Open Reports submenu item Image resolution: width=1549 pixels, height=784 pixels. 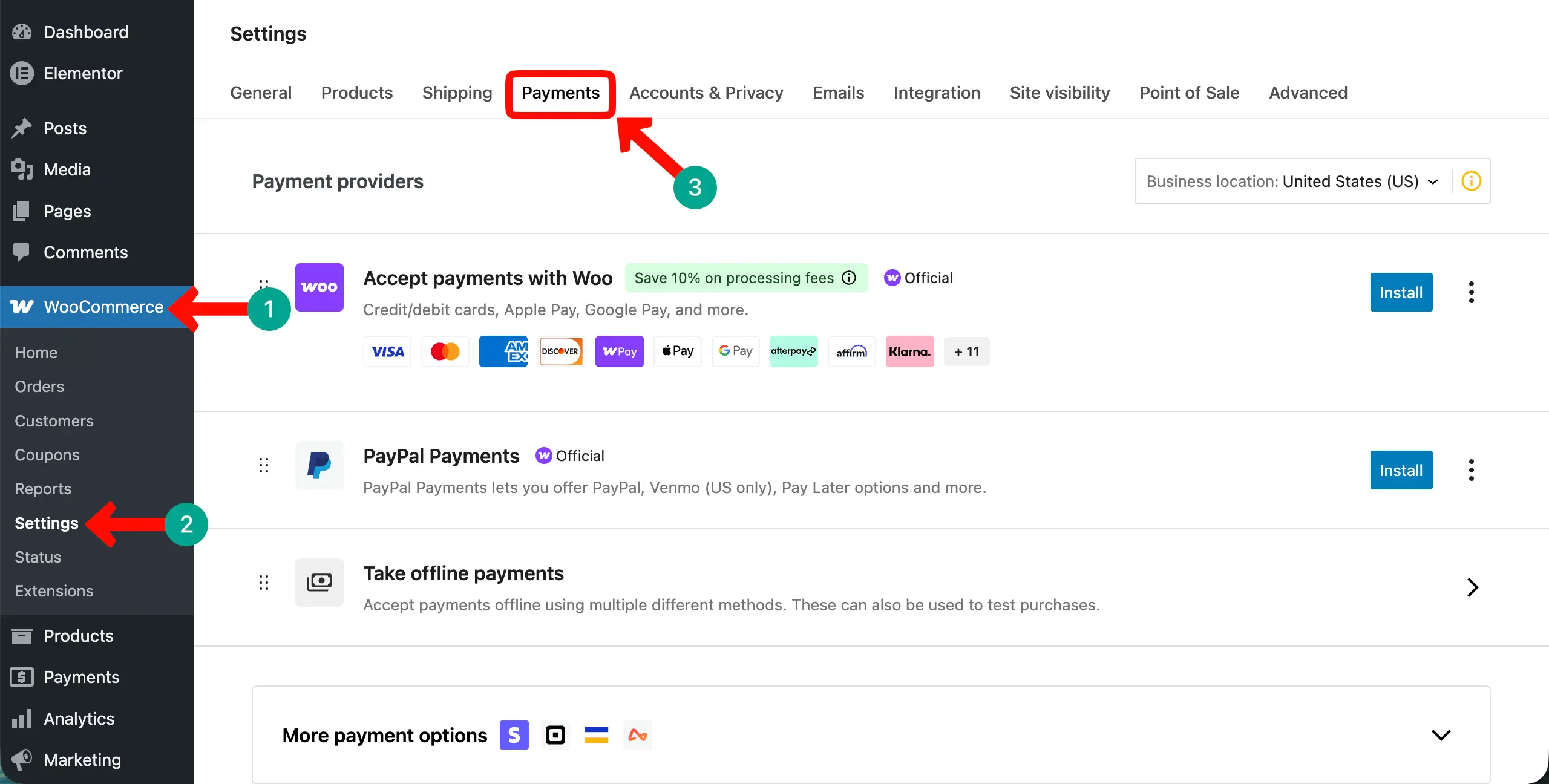click(x=43, y=489)
